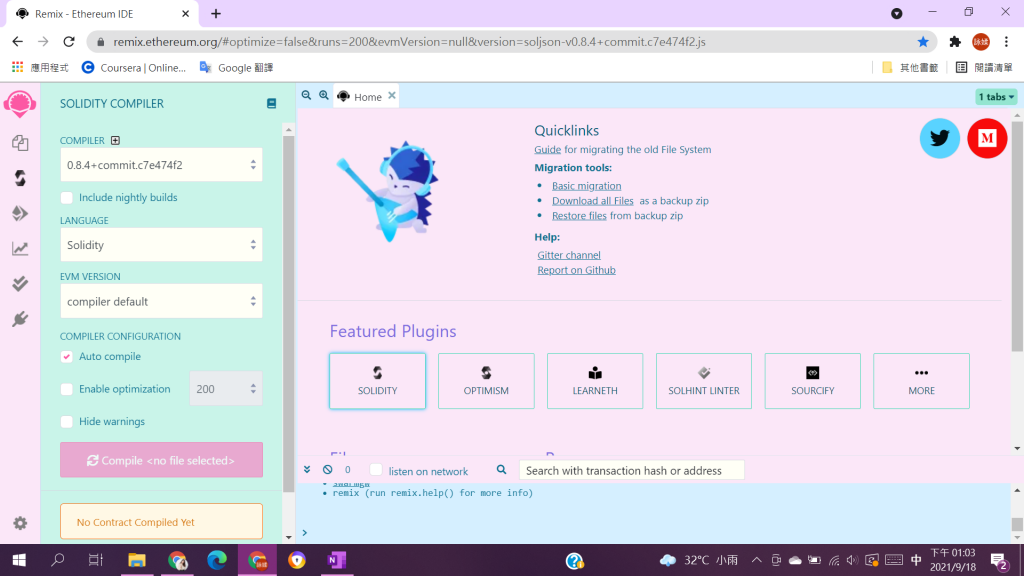
Task: Open File Explorer from the taskbar
Action: [136, 560]
